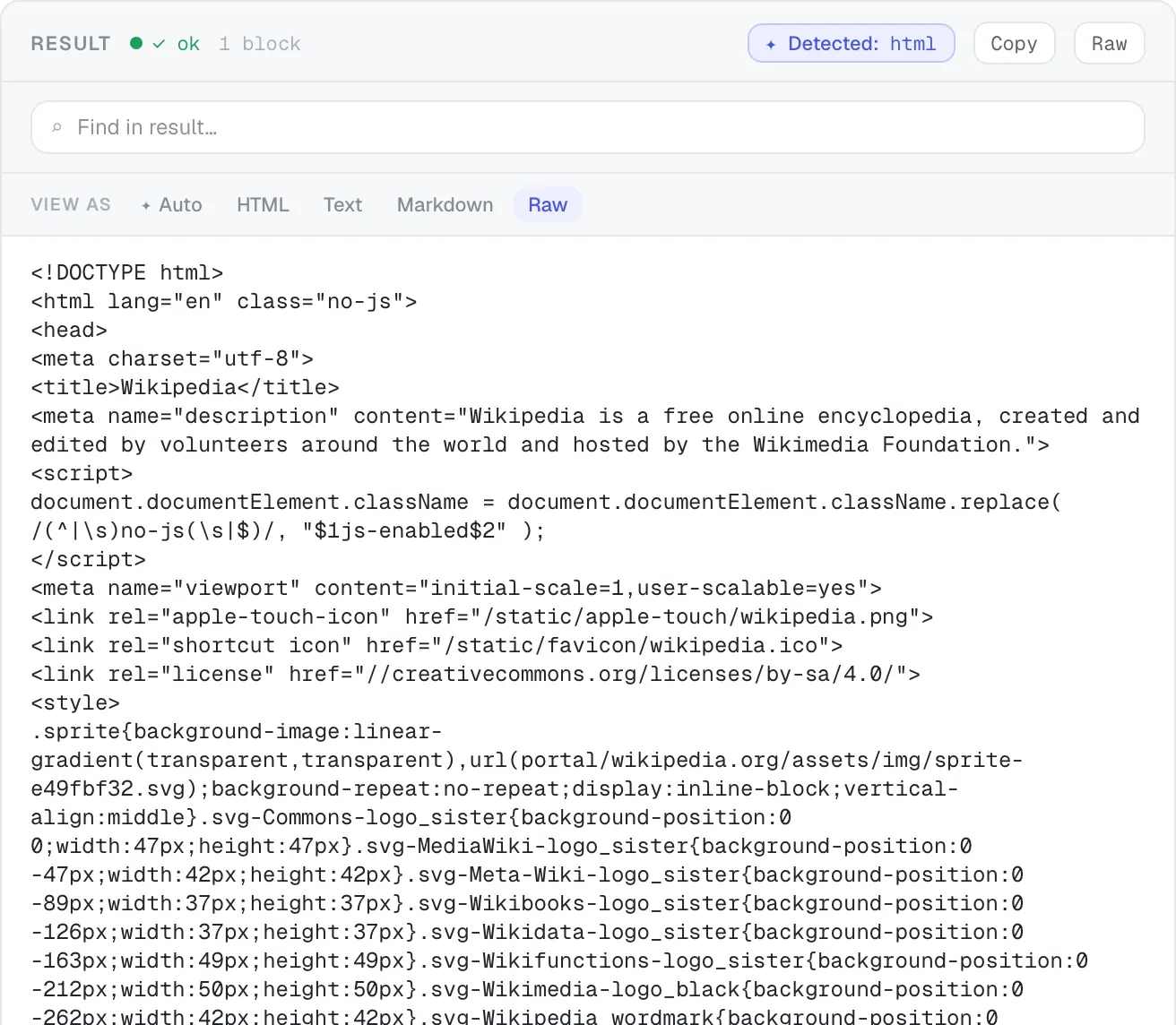Switch view to Auto
1176x1025 pixels.
[171, 205]
